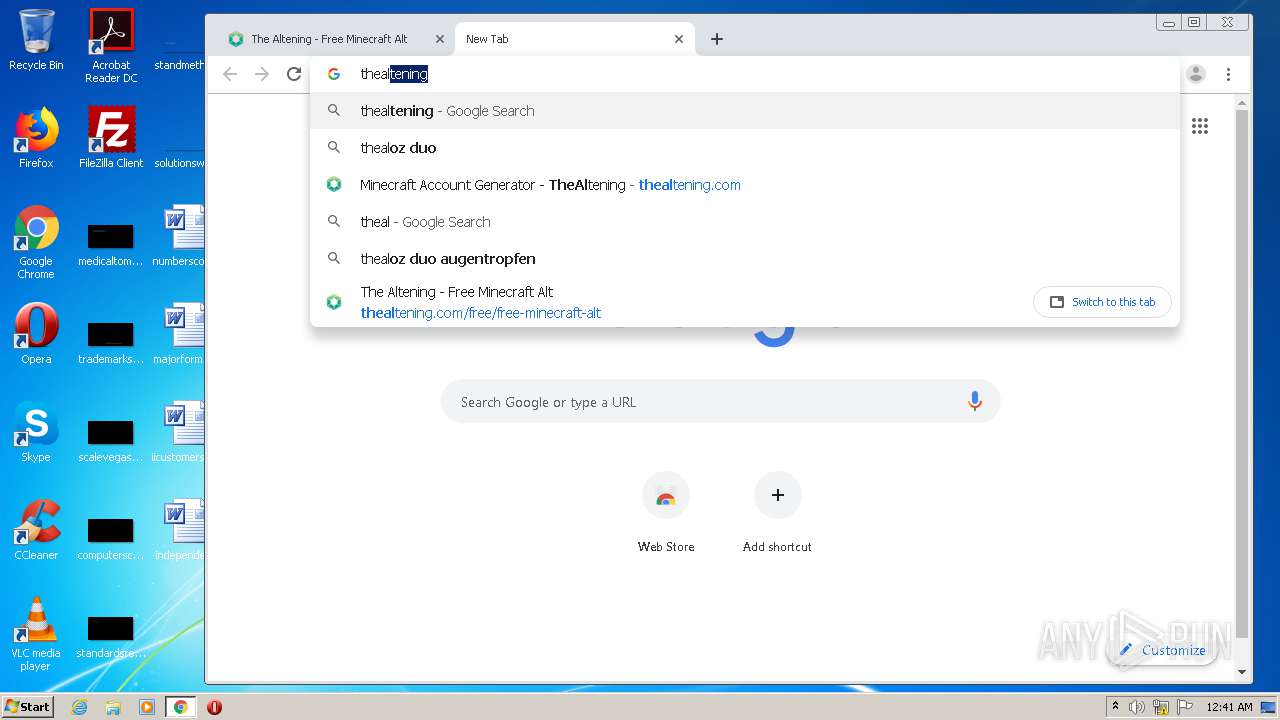Open Internet Explorer from the taskbar
Image resolution: width=1280 pixels, height=720 pixels.
79,707
